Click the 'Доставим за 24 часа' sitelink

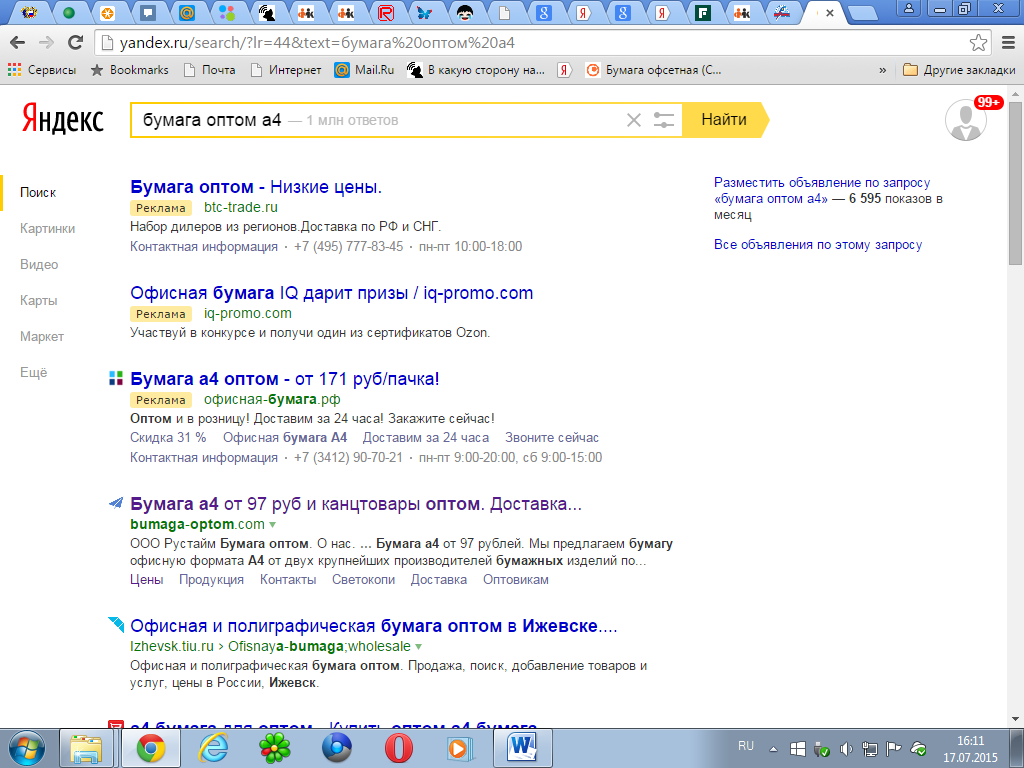[x=426, y=438]
